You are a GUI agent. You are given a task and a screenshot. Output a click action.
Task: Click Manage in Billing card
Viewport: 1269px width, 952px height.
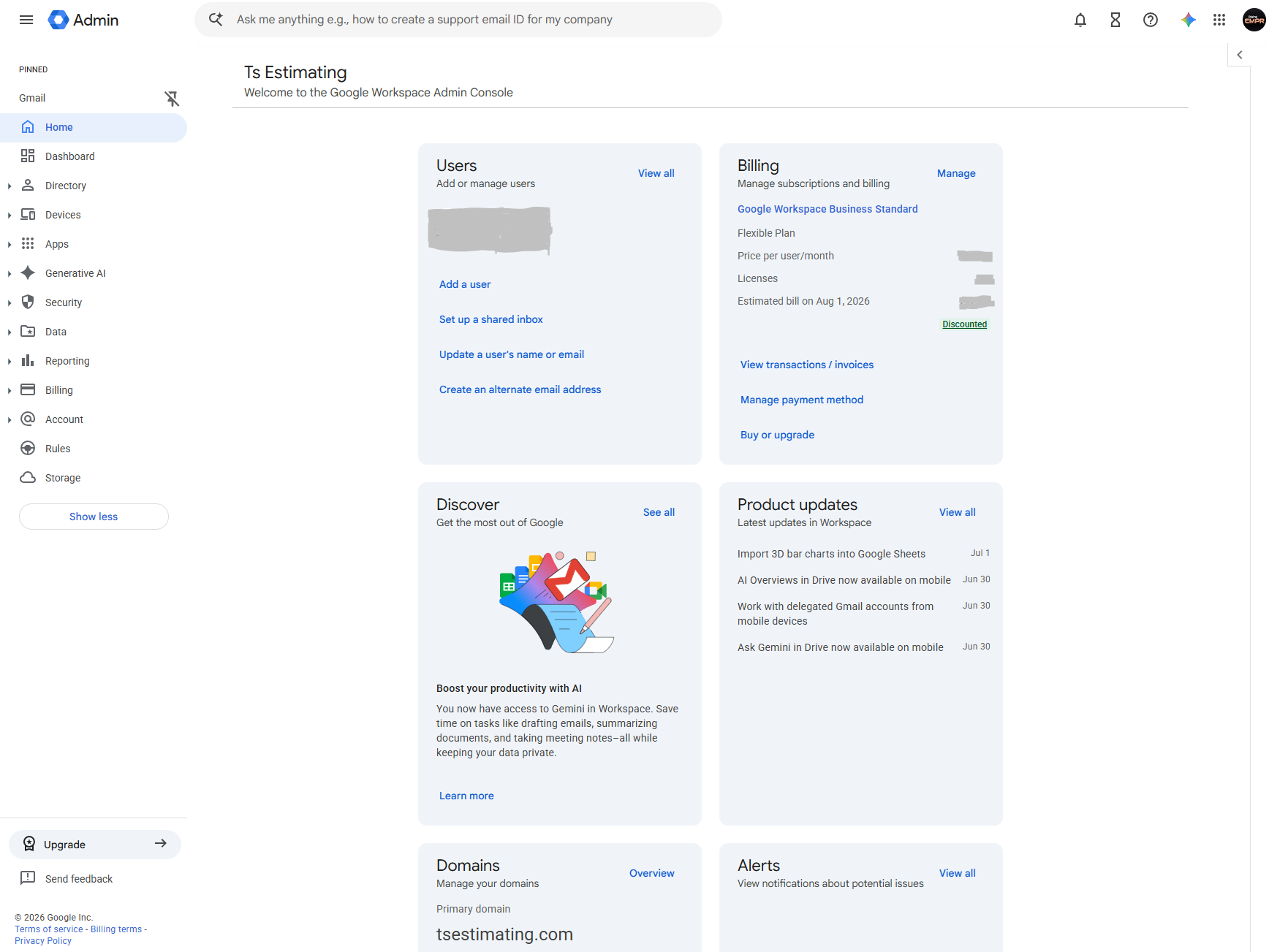[x=956, y=173]
